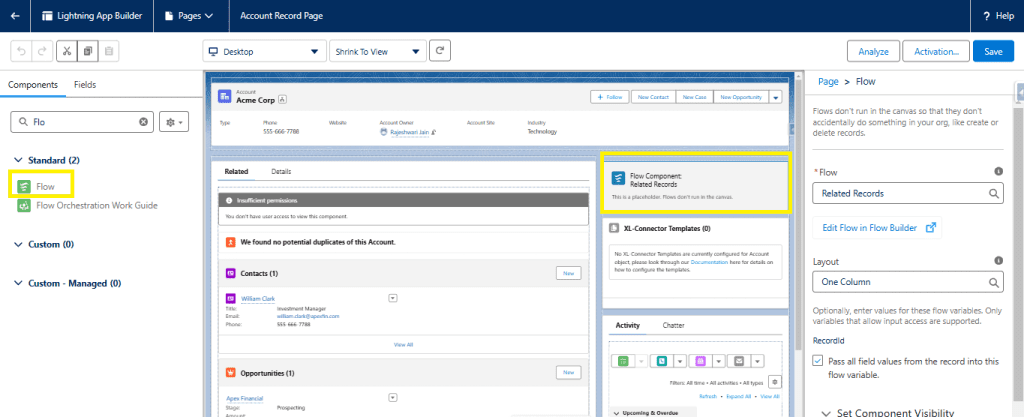The image size is (1024, 417).
Task: Click the blue Flow Component icon
Action: coord(618,179)
